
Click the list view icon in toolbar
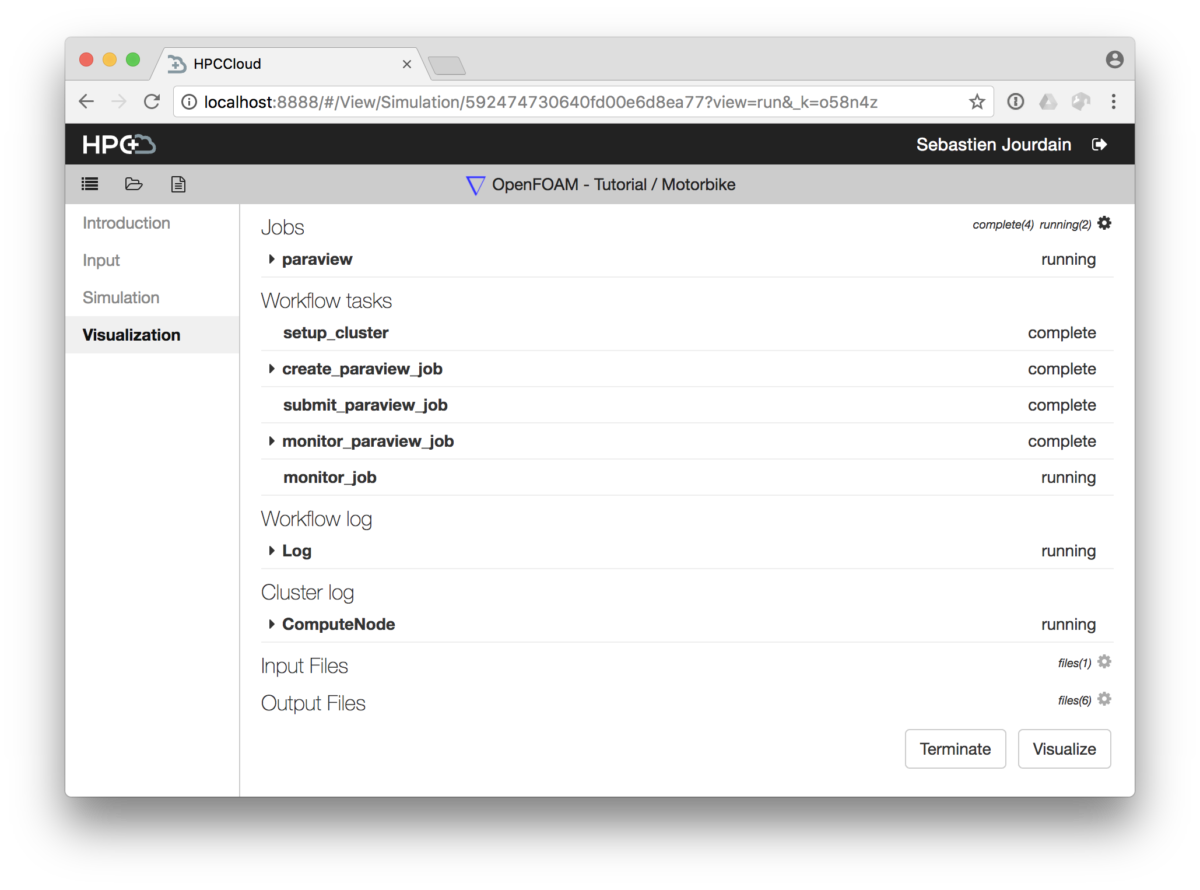coord(90,184)
